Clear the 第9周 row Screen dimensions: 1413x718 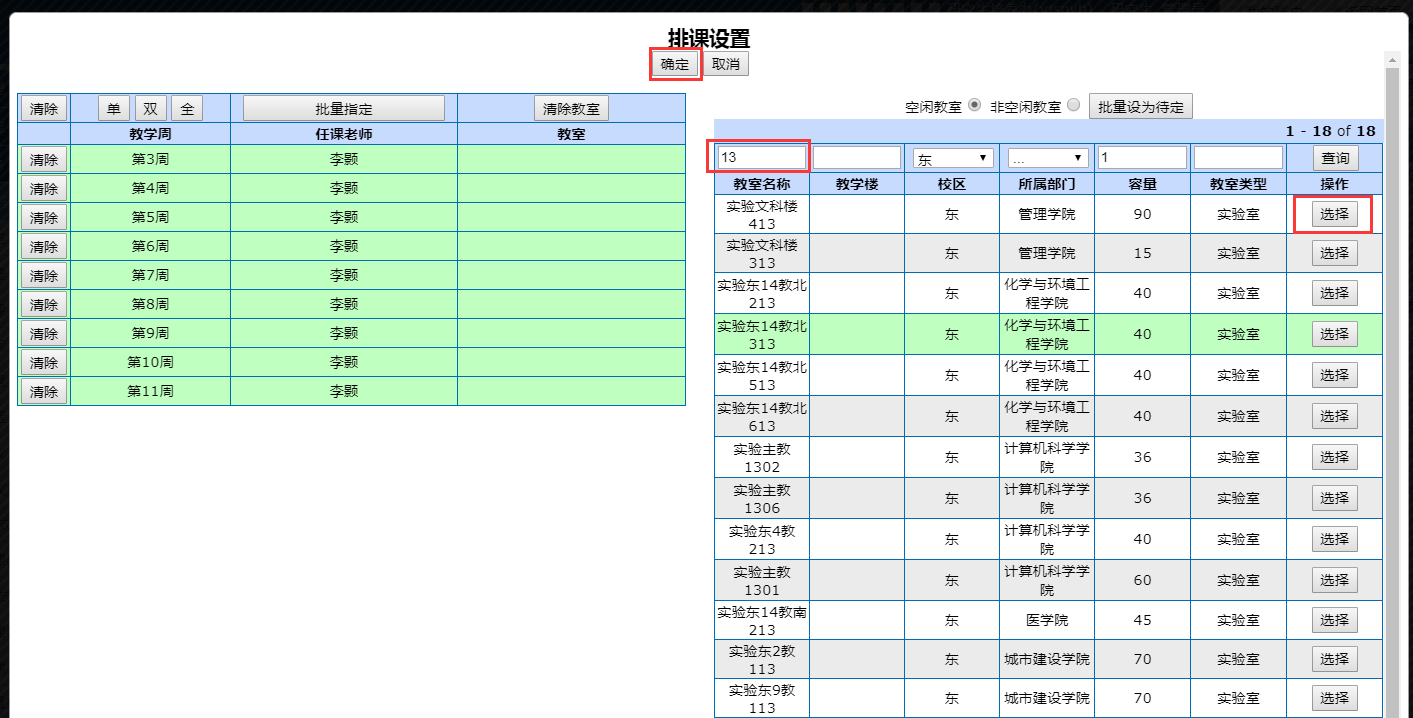click(x=44, y=333)
